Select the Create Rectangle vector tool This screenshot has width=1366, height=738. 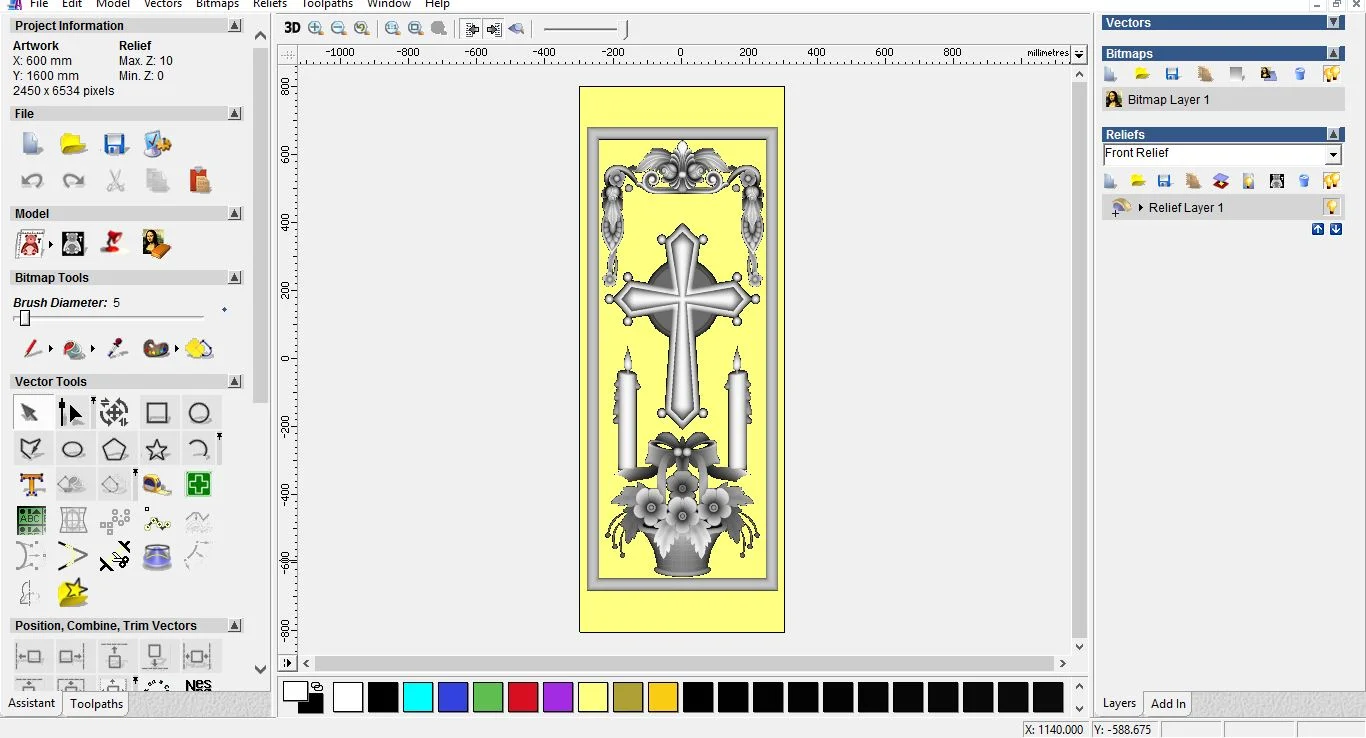click(157, 413)
